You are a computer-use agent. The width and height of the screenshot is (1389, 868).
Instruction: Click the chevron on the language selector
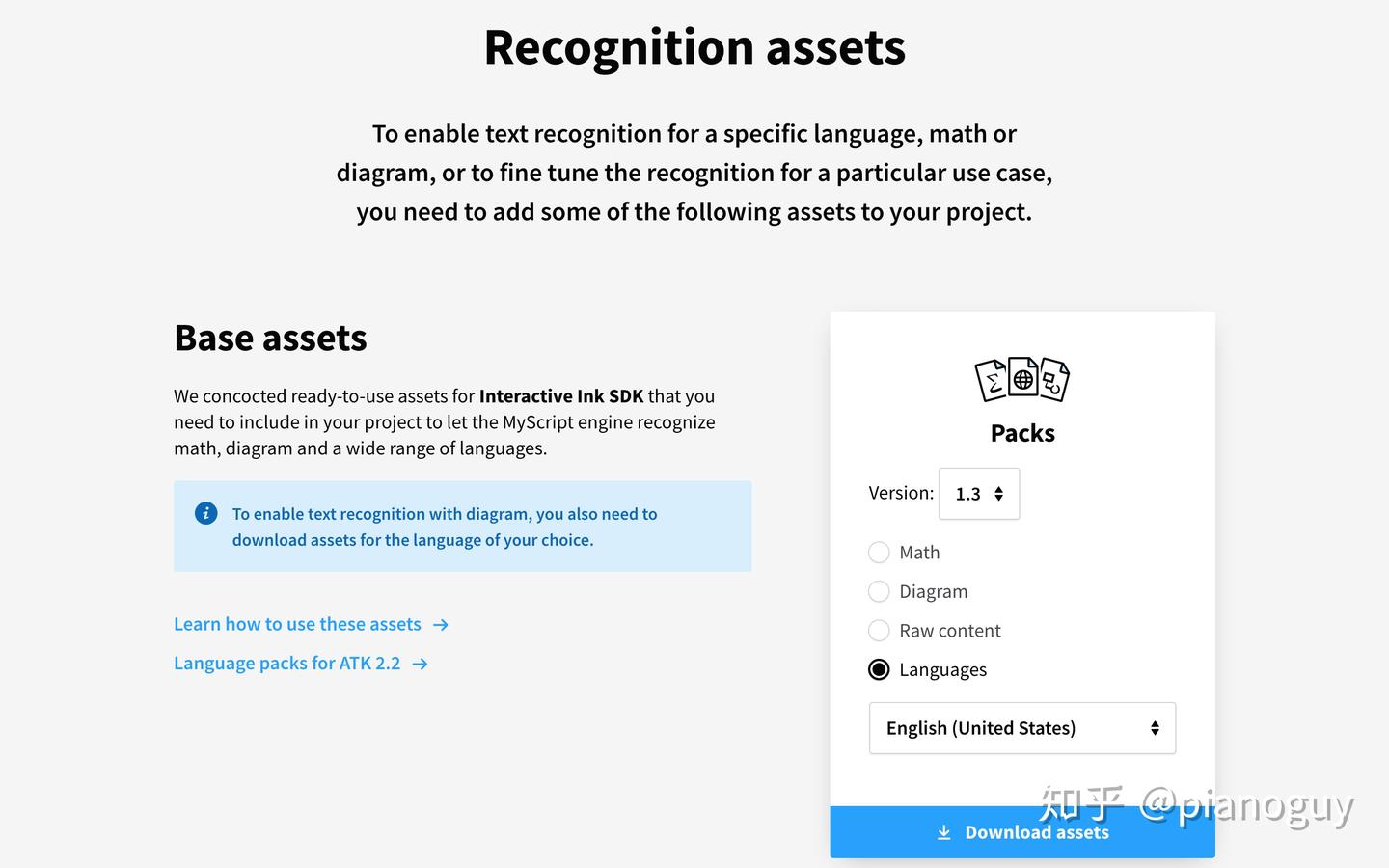[x=1154, y=728]
